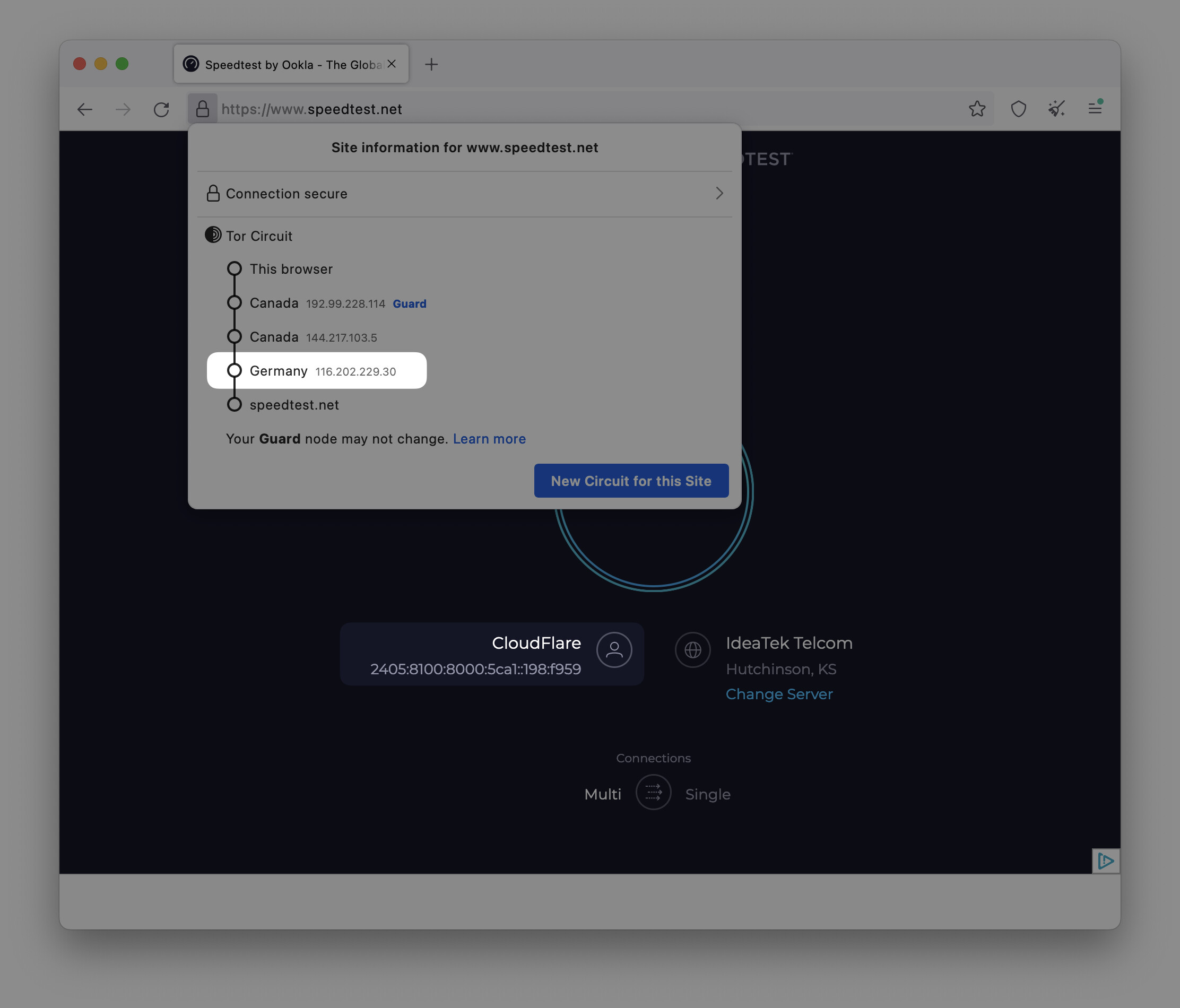Reload the current page
This screenshot has width=1180, height=1008.
[x=161, y=109]
